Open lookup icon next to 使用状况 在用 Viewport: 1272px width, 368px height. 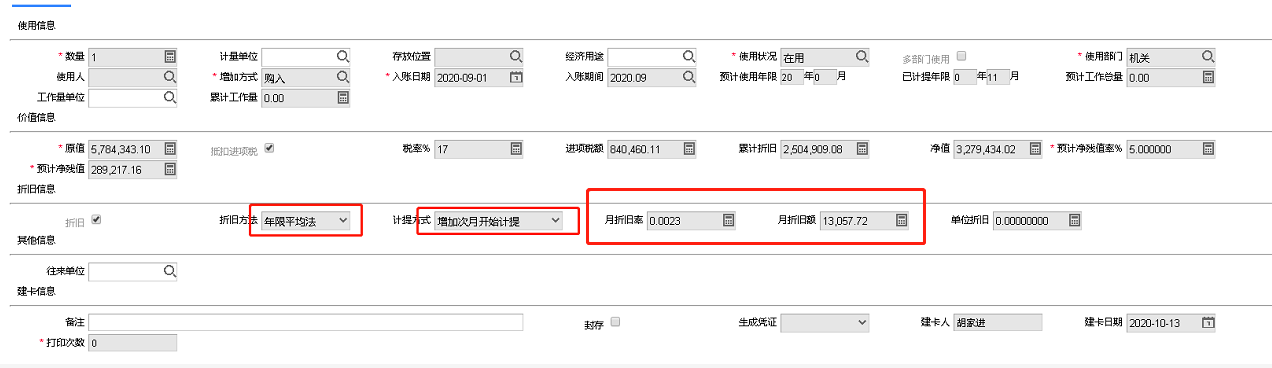861,56
